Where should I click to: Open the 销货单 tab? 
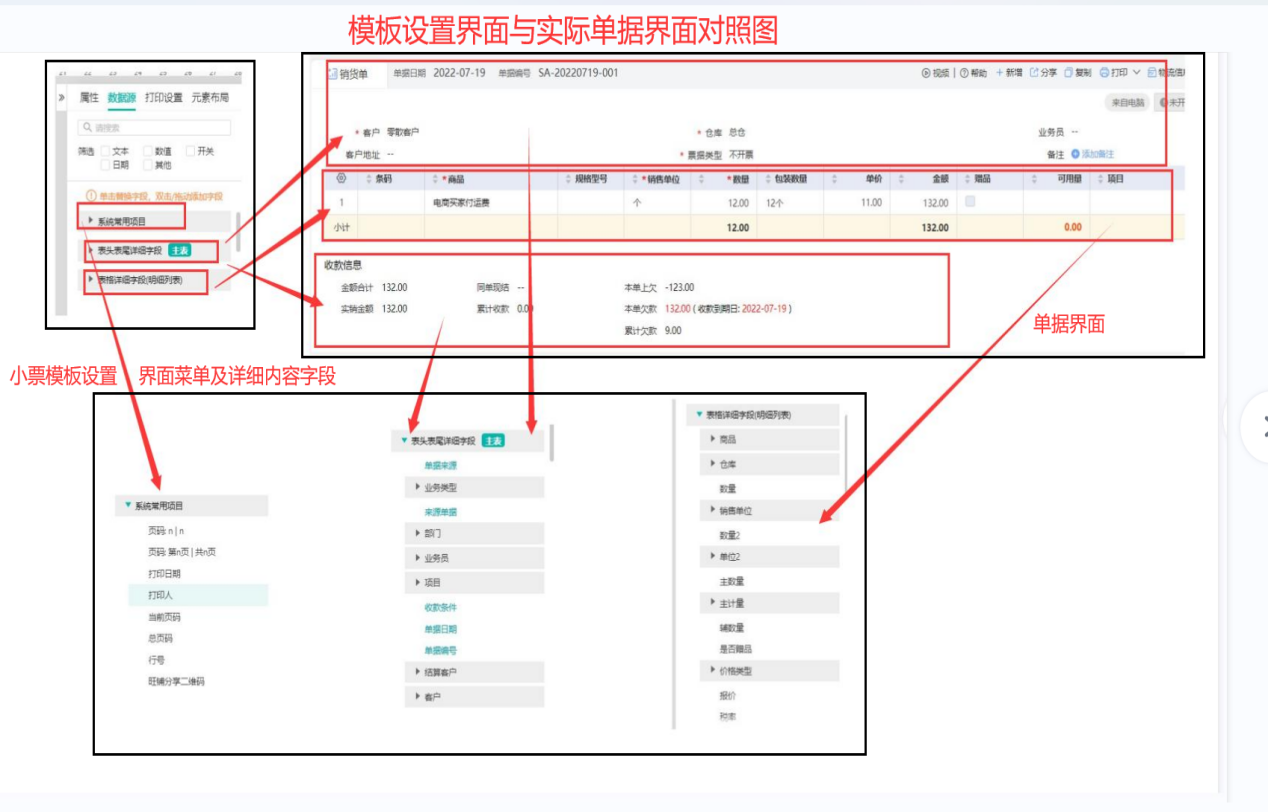click(347, 74)
